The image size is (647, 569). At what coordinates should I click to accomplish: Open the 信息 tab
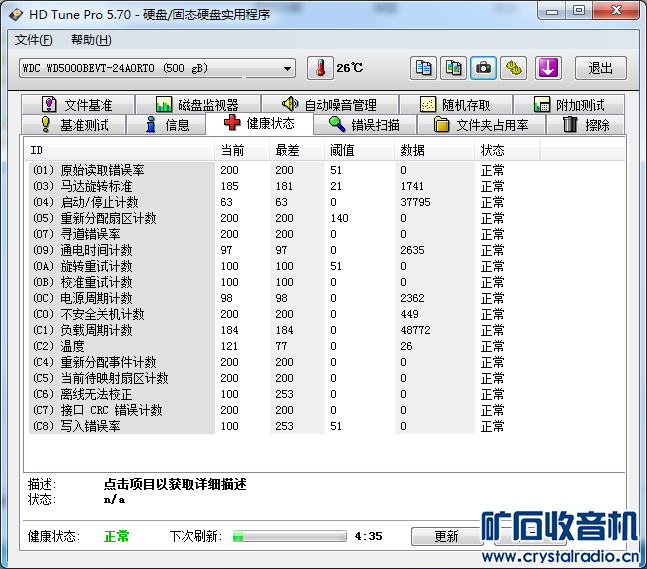pyautogui.click(x=166, y=125)
